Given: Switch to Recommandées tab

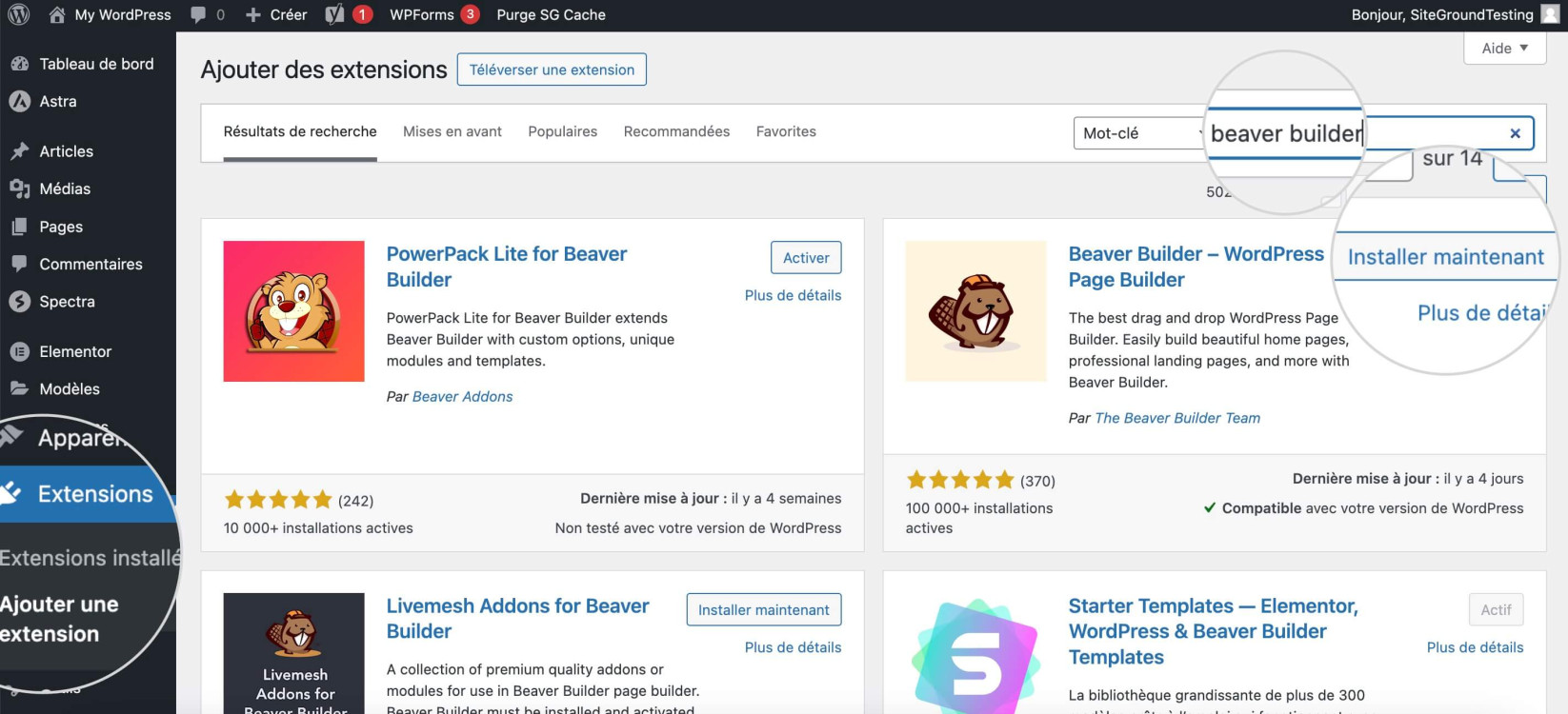Looking at the screenshot, I should (676, 131).
